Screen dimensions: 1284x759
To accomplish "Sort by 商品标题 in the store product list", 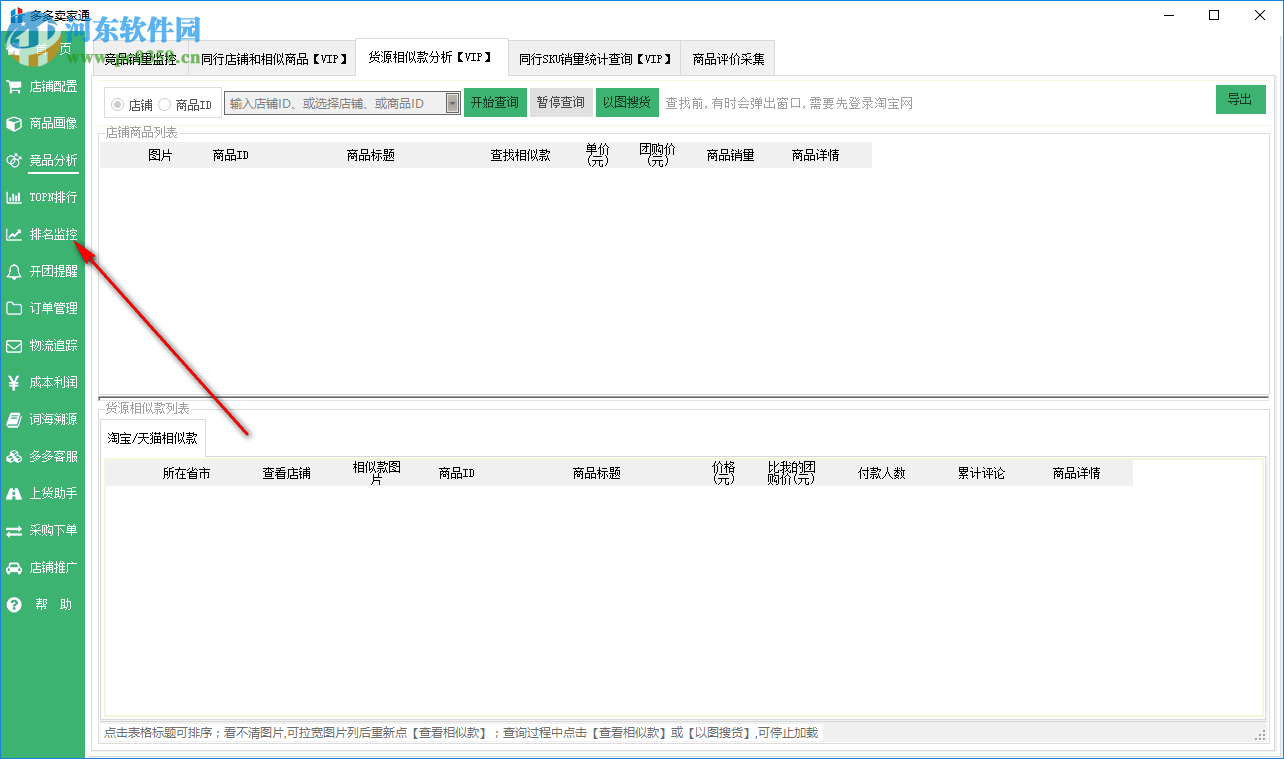I will (x=370, y=155).
